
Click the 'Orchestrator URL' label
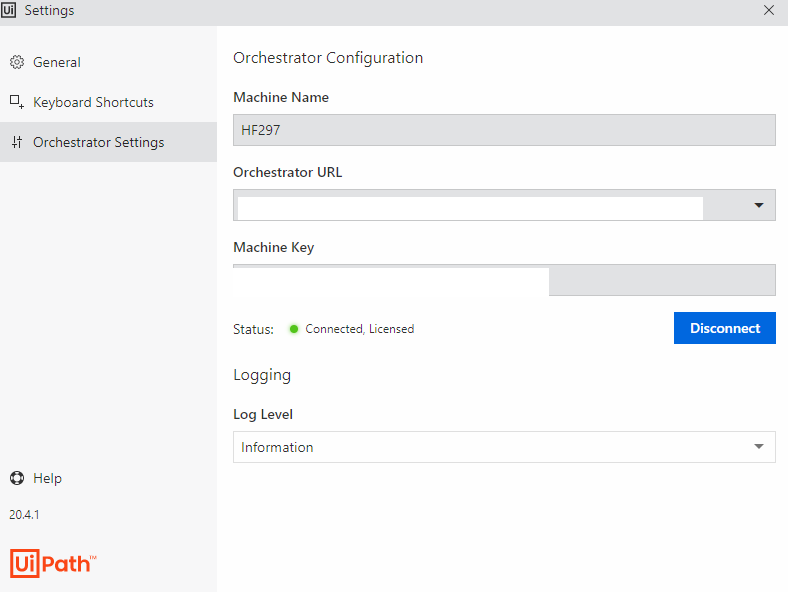click(287, 172)
